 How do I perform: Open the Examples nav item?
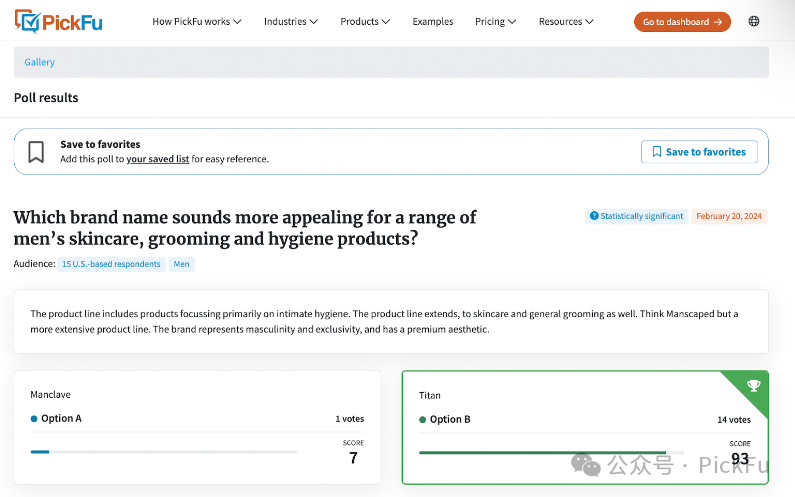tap(433, 21)
